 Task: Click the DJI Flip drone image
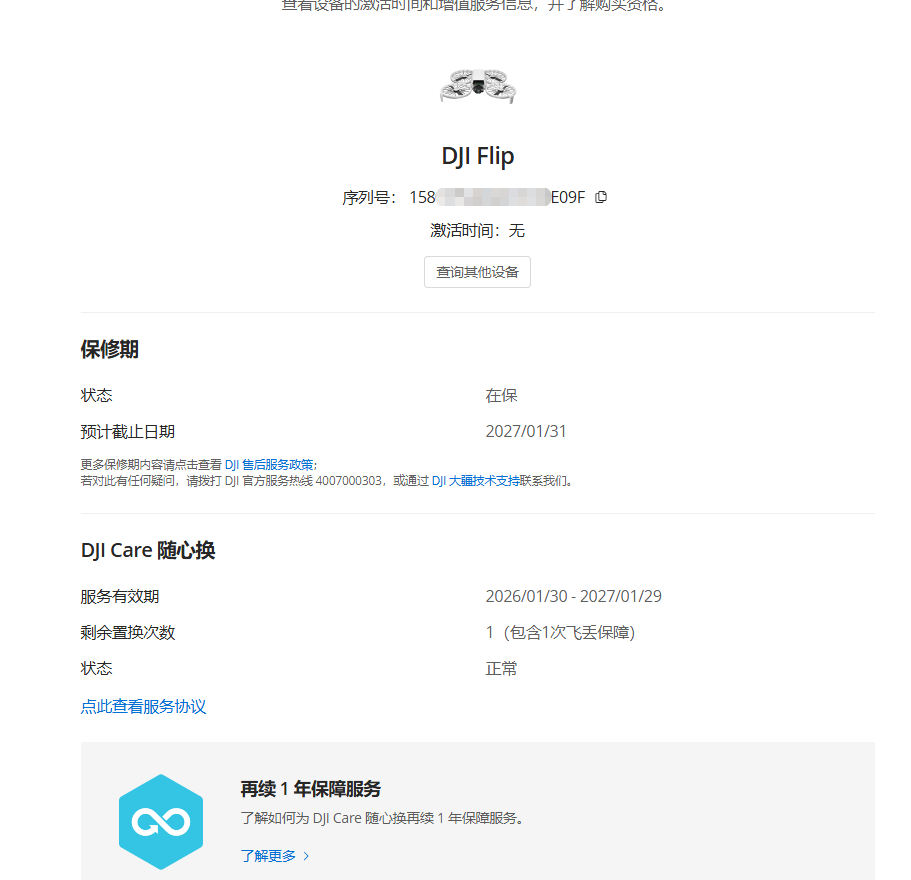point(478,86)
